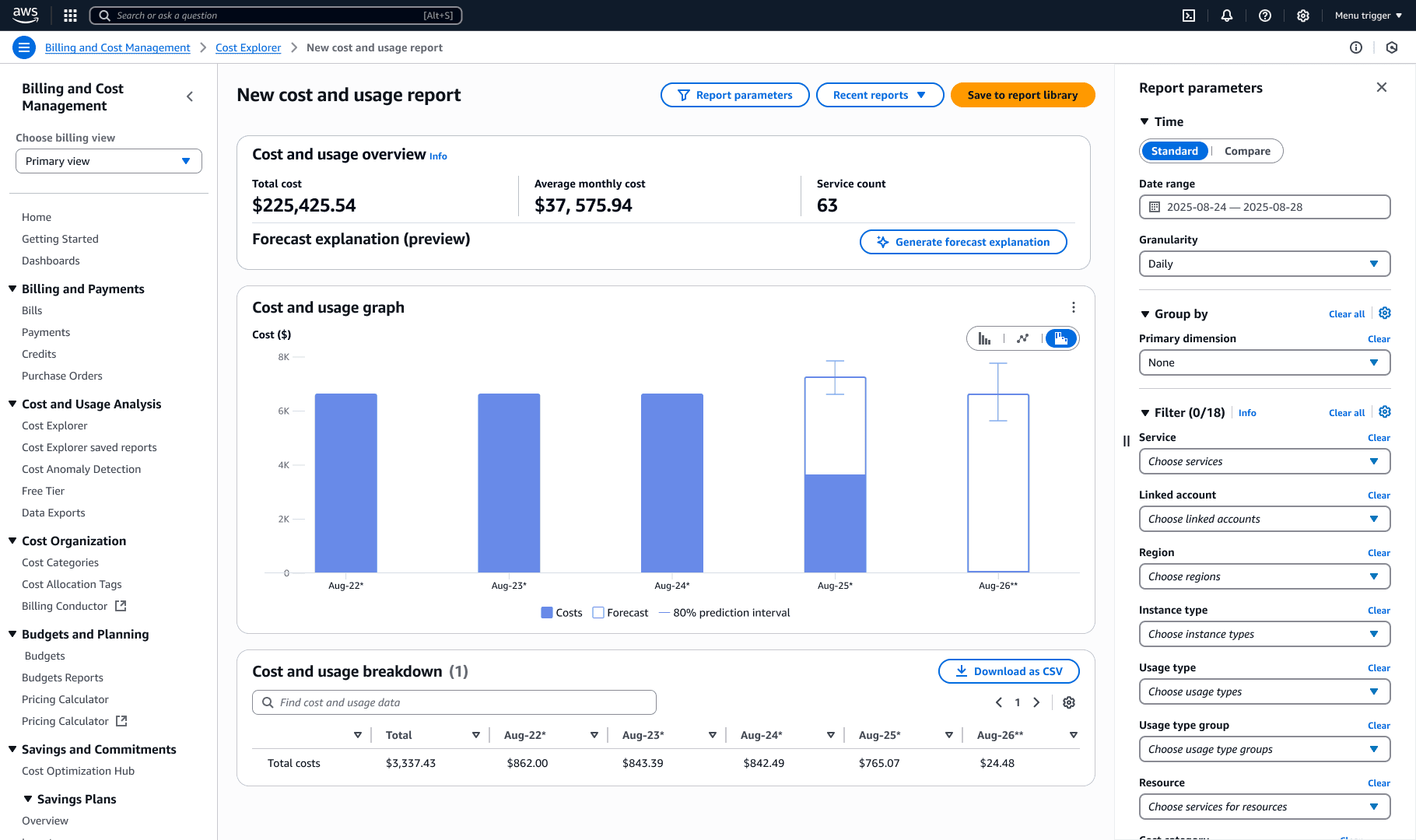Click Download as CSV button

(1008, 671)
